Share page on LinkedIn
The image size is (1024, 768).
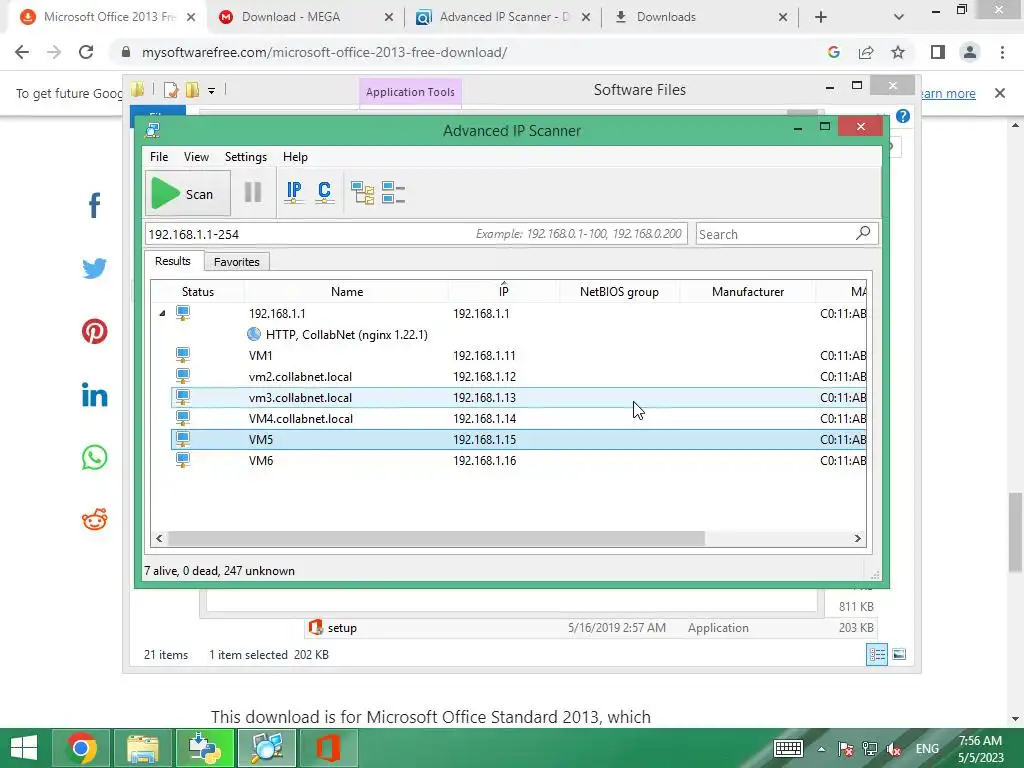coord(95,394)
